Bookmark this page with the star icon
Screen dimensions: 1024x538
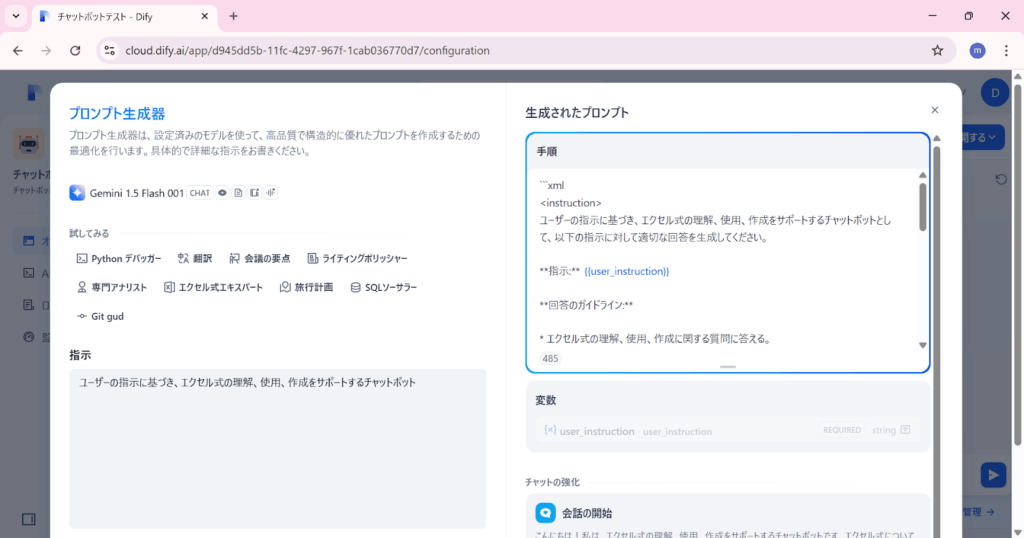pos(938,50)
